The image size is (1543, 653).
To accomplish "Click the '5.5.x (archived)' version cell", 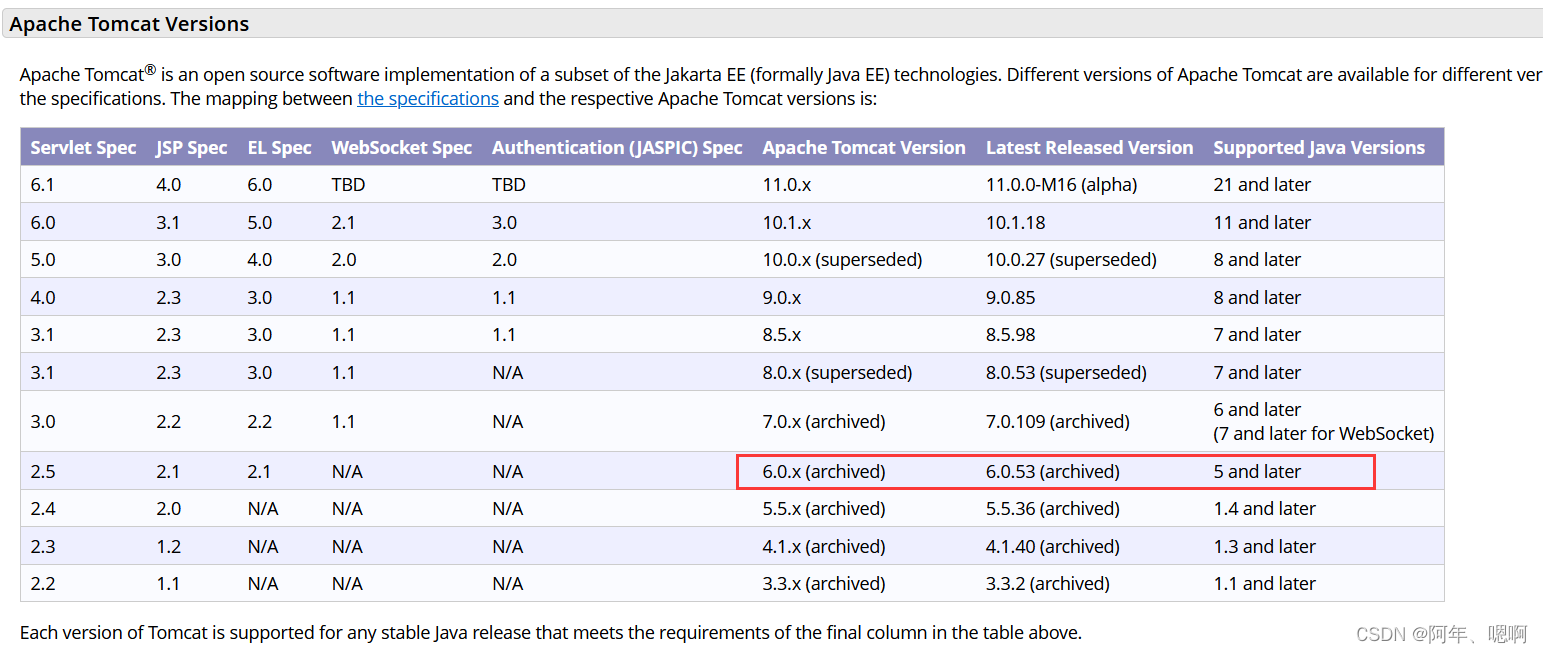I will (824, 509).
